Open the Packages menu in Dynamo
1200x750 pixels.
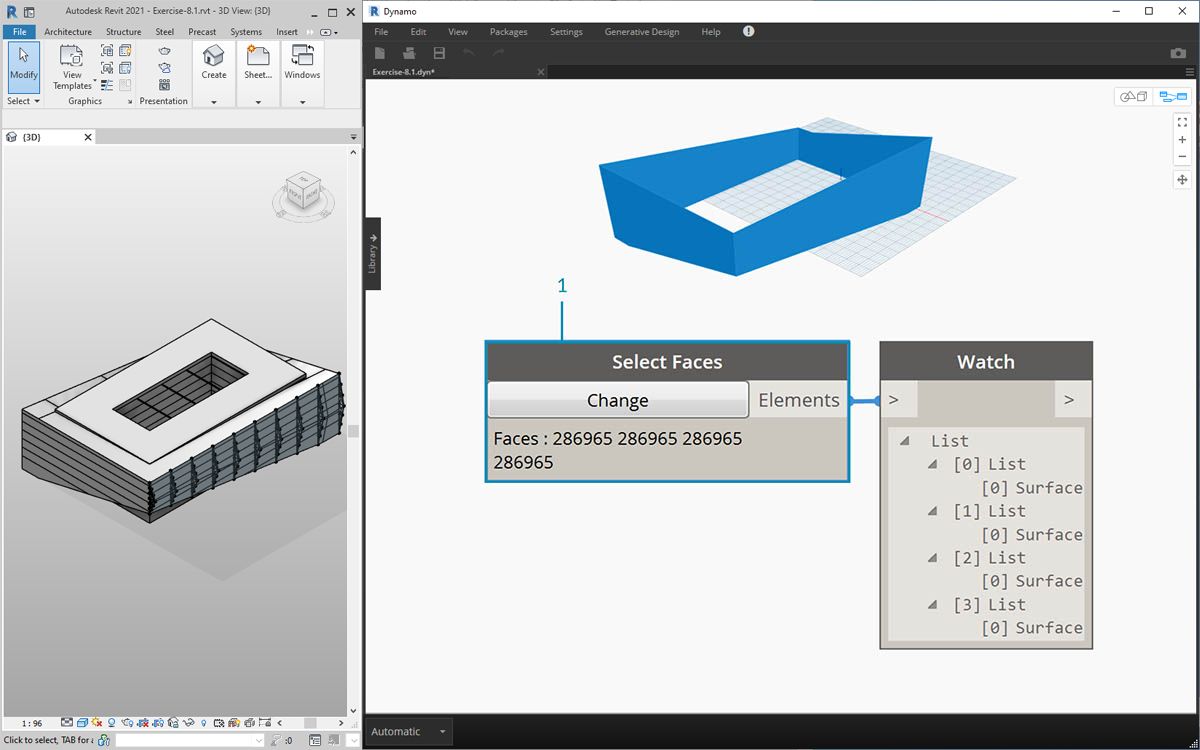pyautogui.click(x=508, y=32)
